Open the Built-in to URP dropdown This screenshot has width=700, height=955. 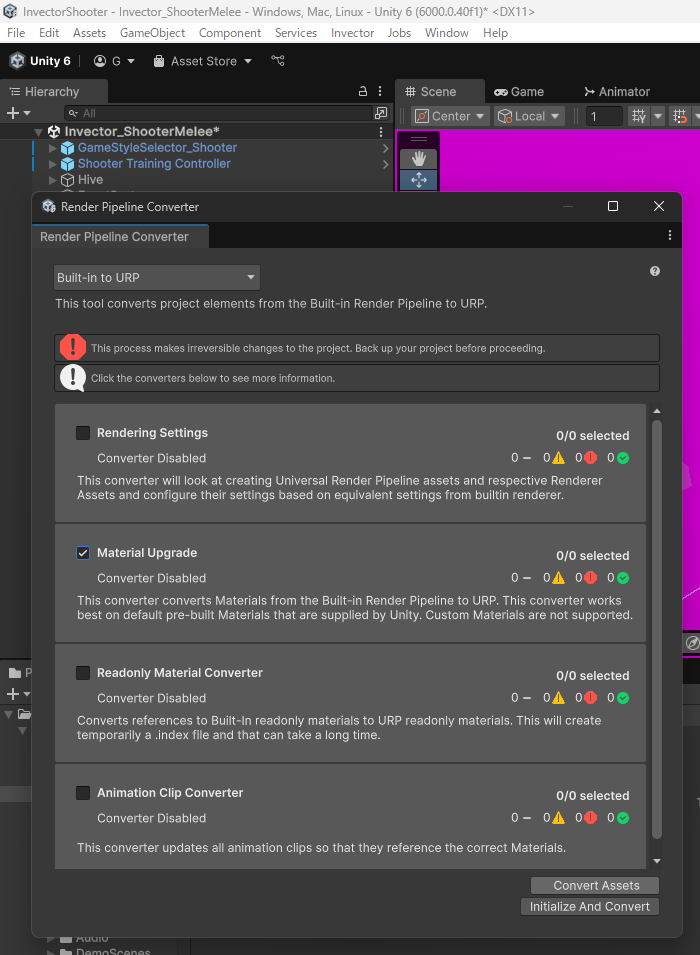coord(157,277)
